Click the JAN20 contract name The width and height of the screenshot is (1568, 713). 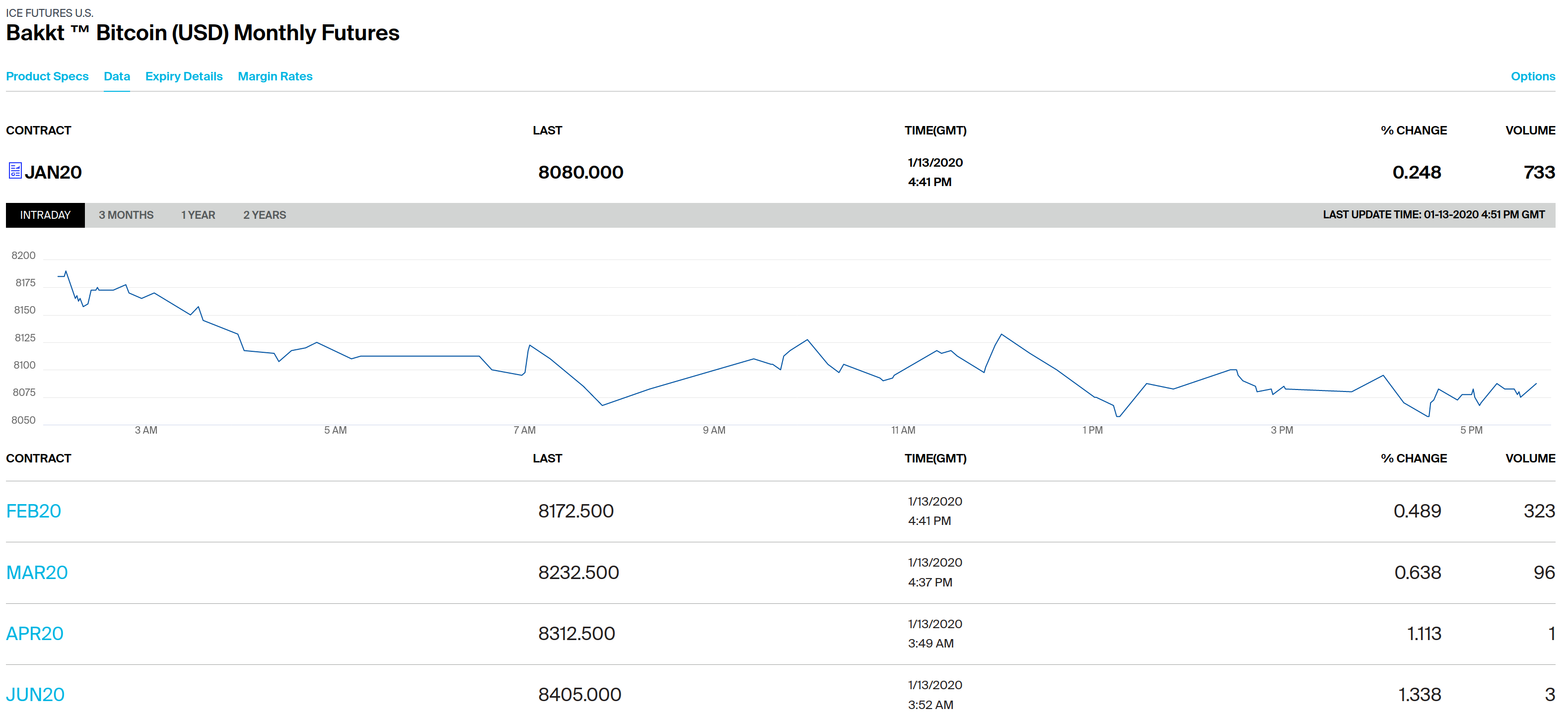[x=53, y=173]
